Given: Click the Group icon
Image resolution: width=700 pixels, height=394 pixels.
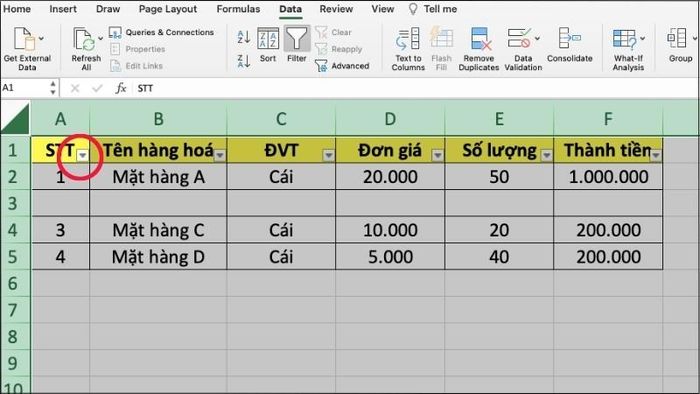Looking at the screenshot, I should click(677, 38).
